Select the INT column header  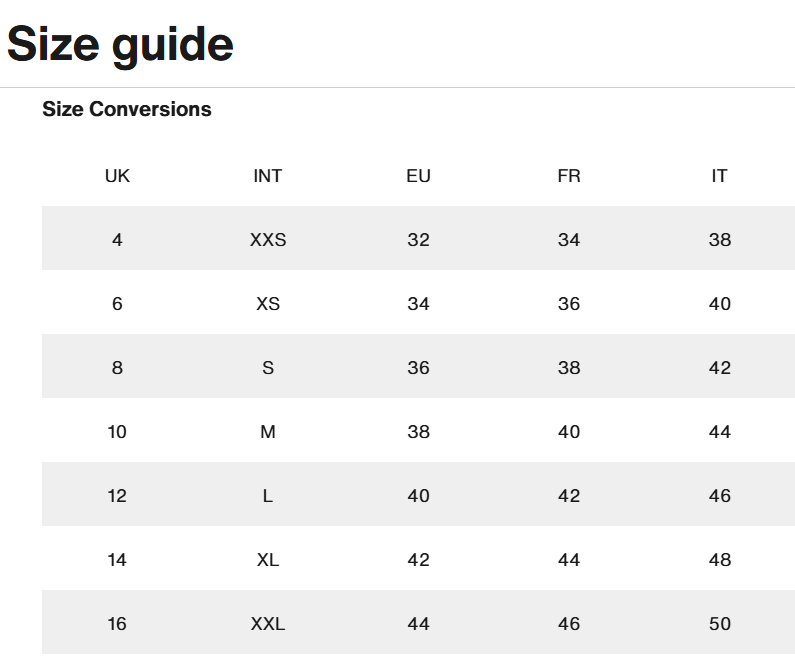point(268,176)
